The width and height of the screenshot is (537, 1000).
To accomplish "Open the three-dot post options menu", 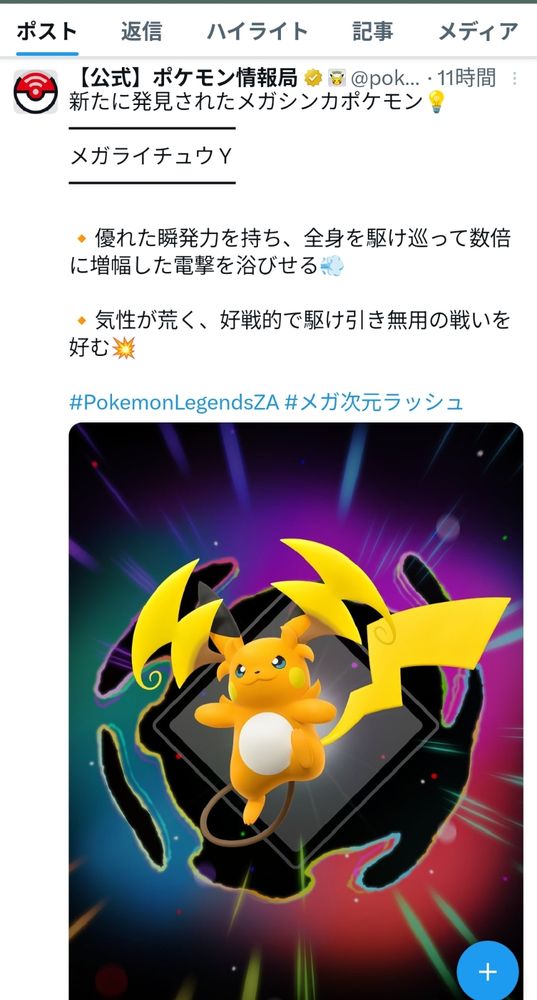I will coord(515,78).
